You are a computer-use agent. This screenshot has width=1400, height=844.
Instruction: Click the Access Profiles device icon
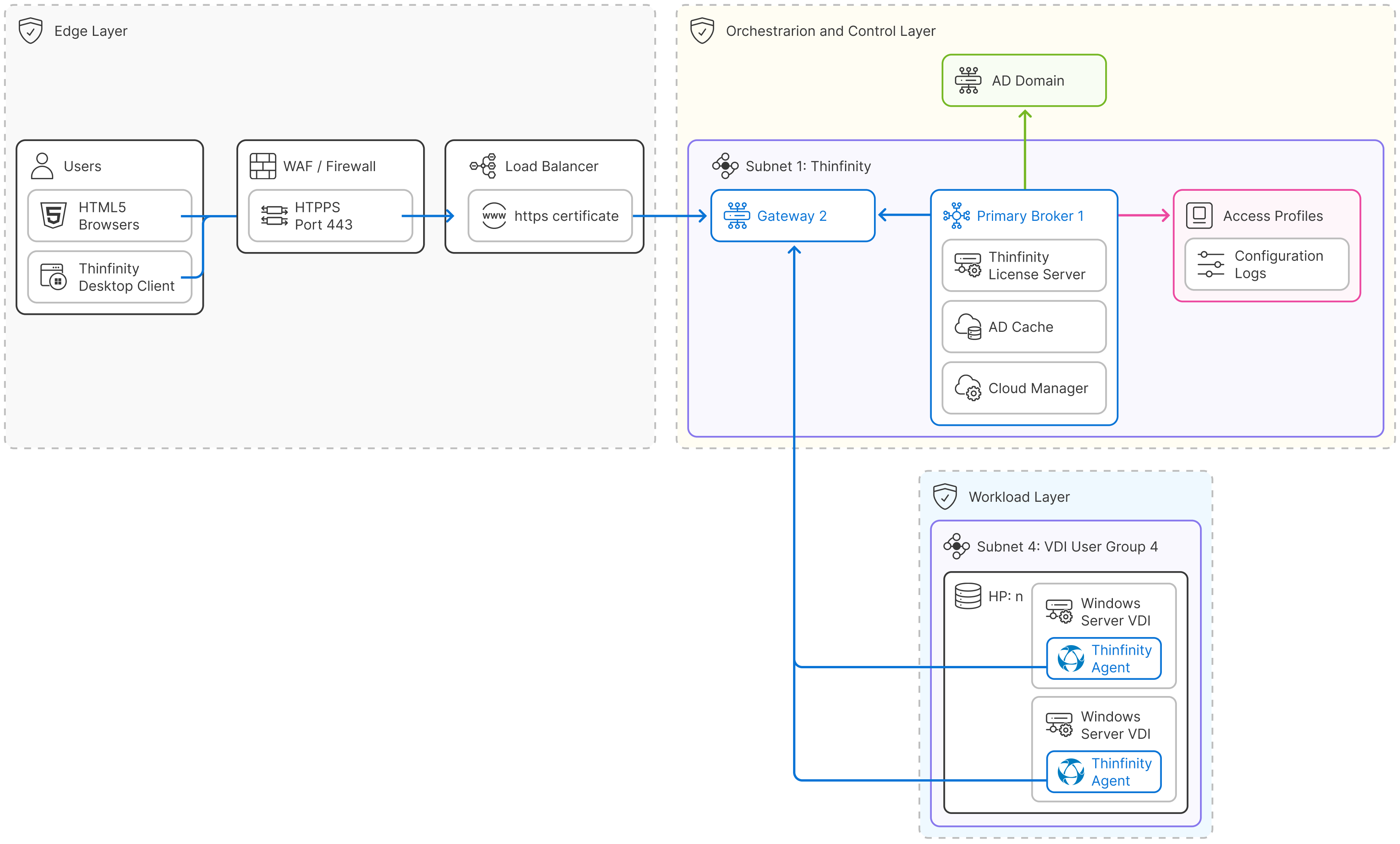(1200, 215)
